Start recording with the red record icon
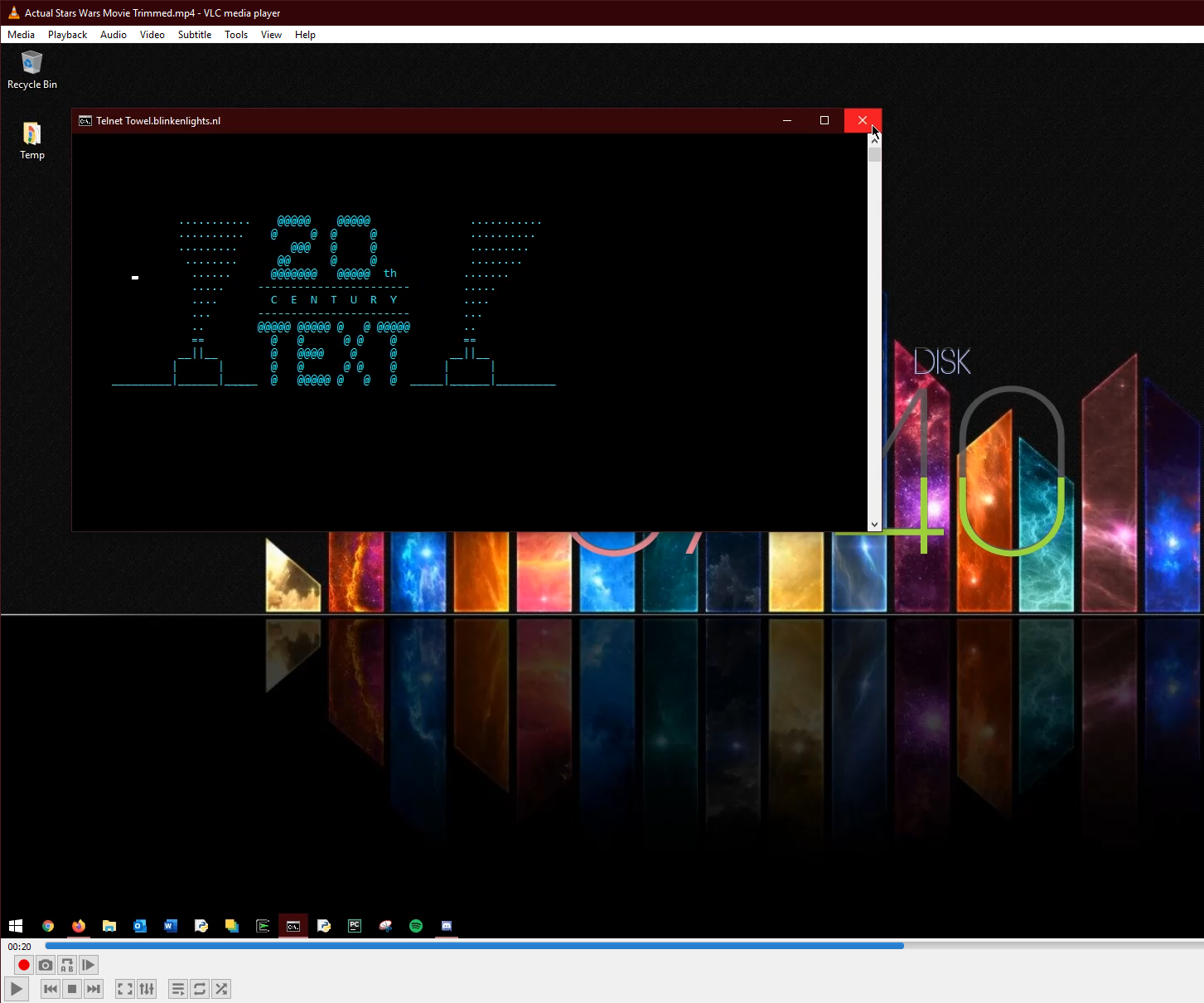Screen dimensions: 1204x1003 click(x=23, y=964)
